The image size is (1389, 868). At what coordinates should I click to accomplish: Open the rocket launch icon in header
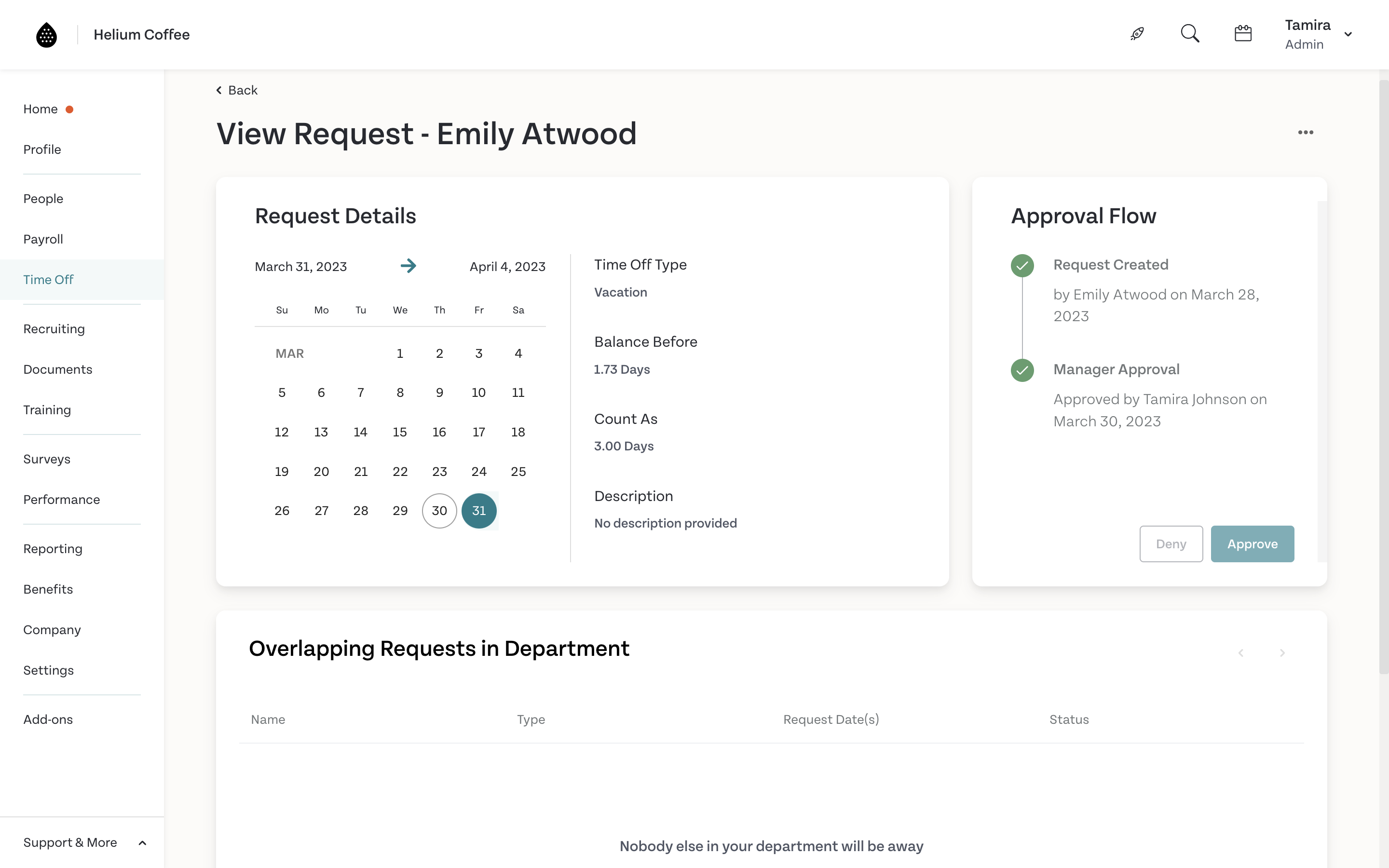pos(1137,34)
